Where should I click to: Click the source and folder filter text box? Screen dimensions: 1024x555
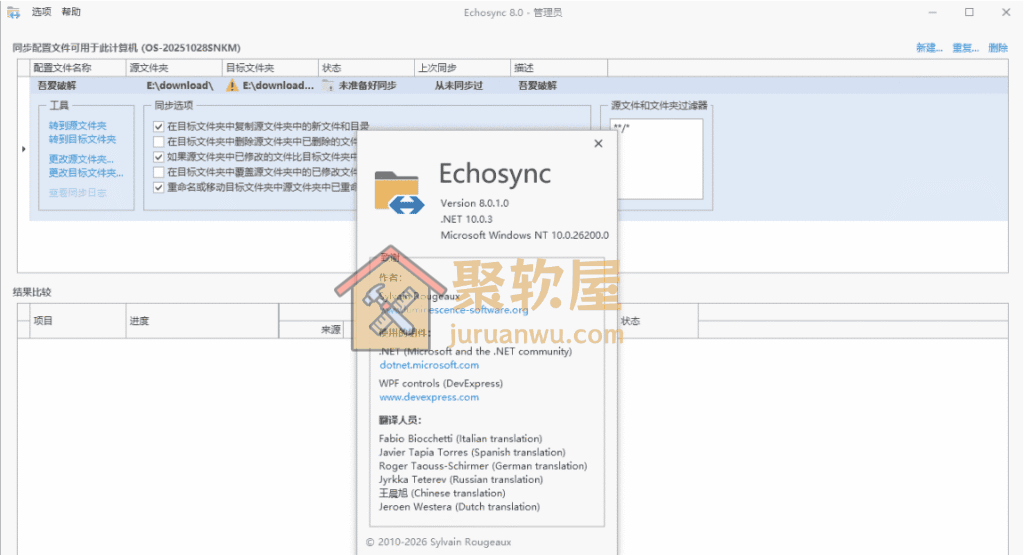pos(656,159)
